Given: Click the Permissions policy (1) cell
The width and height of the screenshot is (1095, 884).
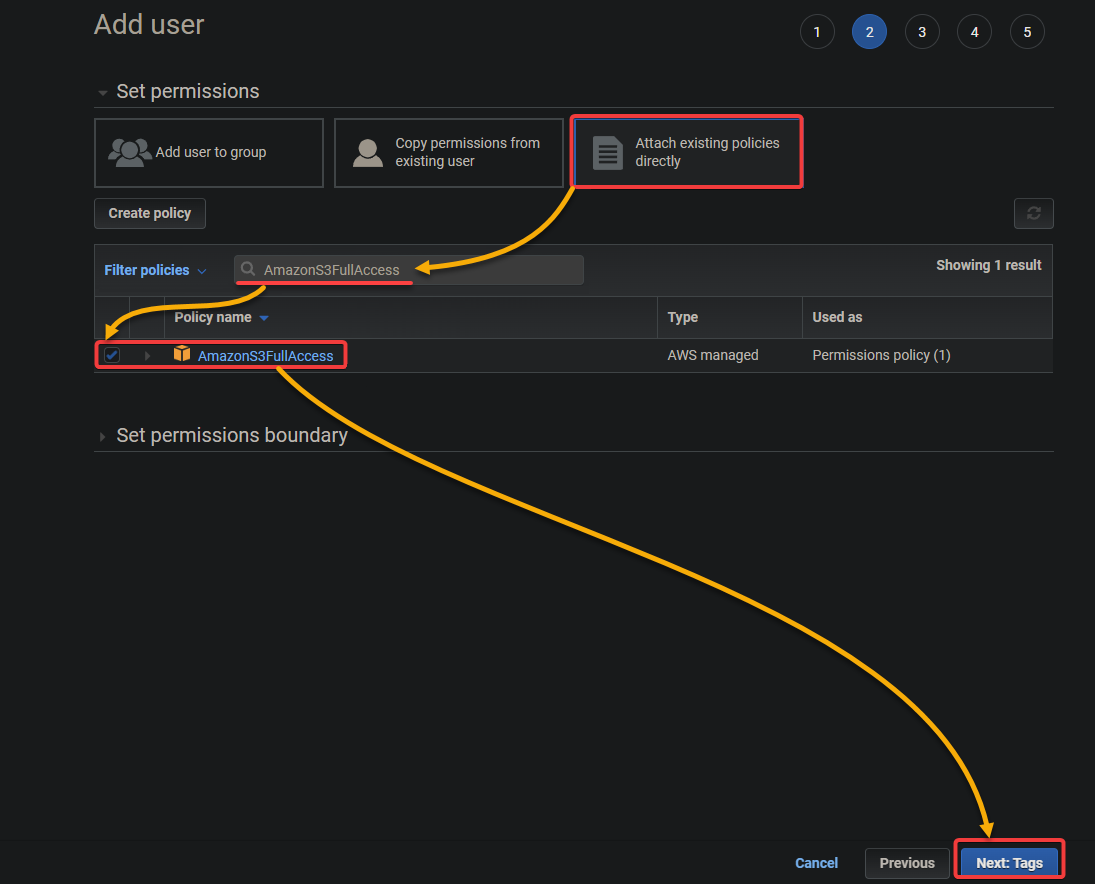Looking at the screenshot, I should click(881, 355).
